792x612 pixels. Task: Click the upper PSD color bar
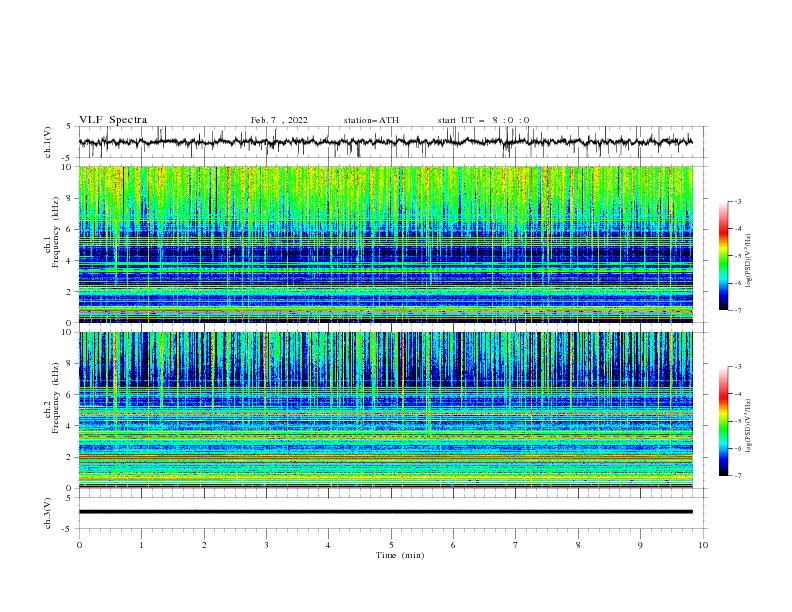[723, 255]
